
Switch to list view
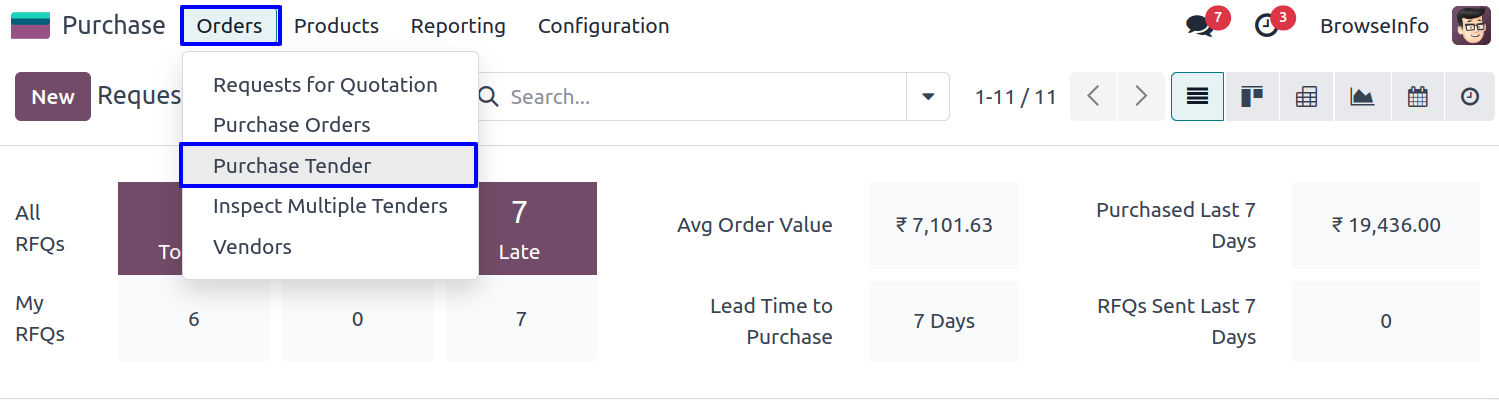coord(1197,97)
